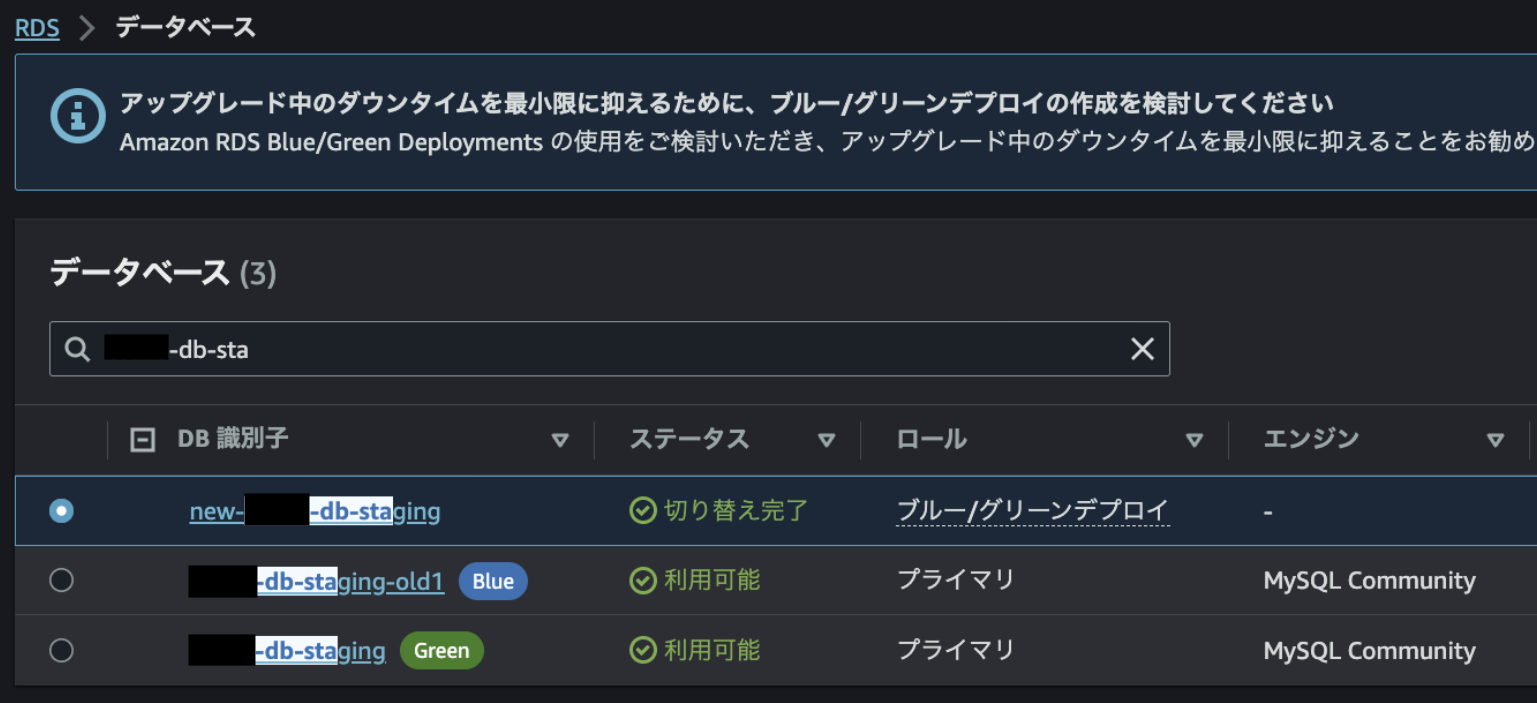Open ロール column sort arrow
This screenshot has width=1537, height=703.
pos(1193,440)
